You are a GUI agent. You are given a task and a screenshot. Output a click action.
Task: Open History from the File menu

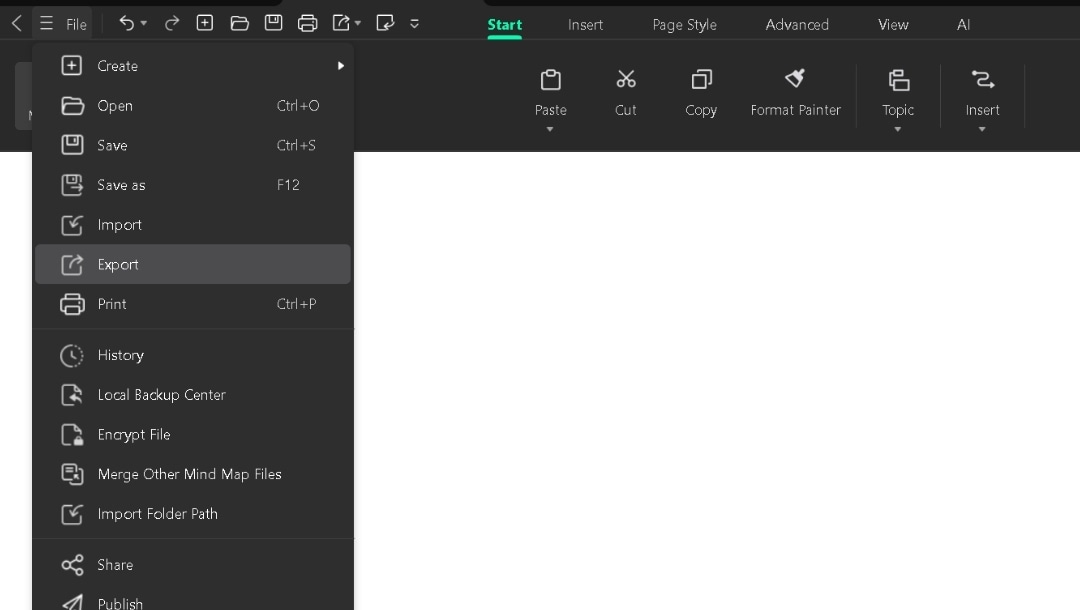tap(193, 355)
